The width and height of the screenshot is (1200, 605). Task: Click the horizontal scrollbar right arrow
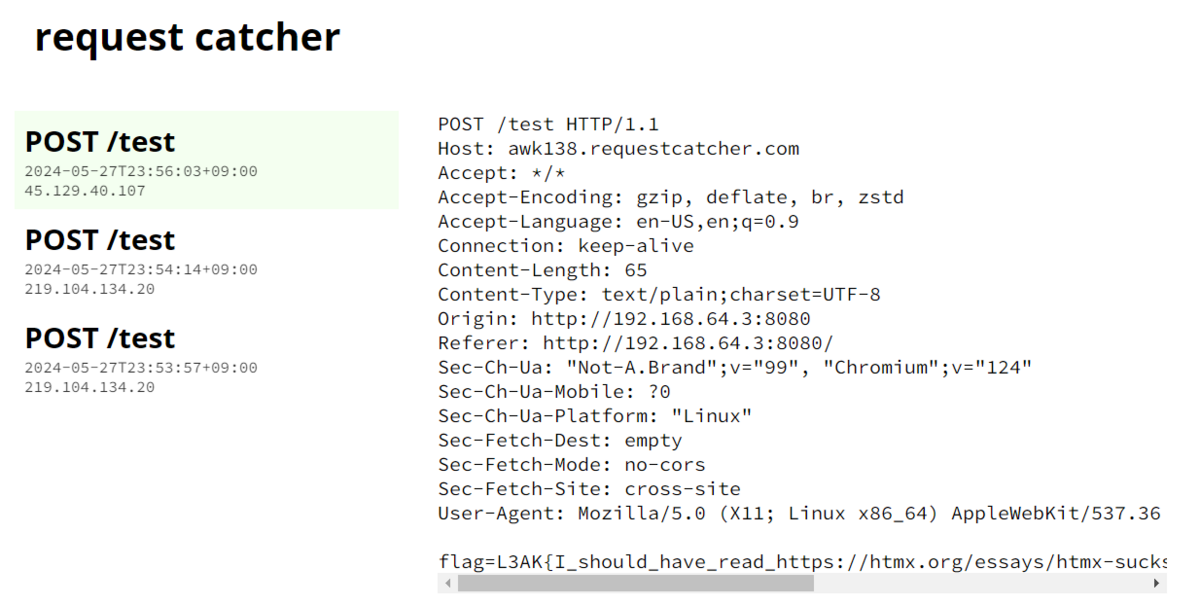tap(1157, 583)
